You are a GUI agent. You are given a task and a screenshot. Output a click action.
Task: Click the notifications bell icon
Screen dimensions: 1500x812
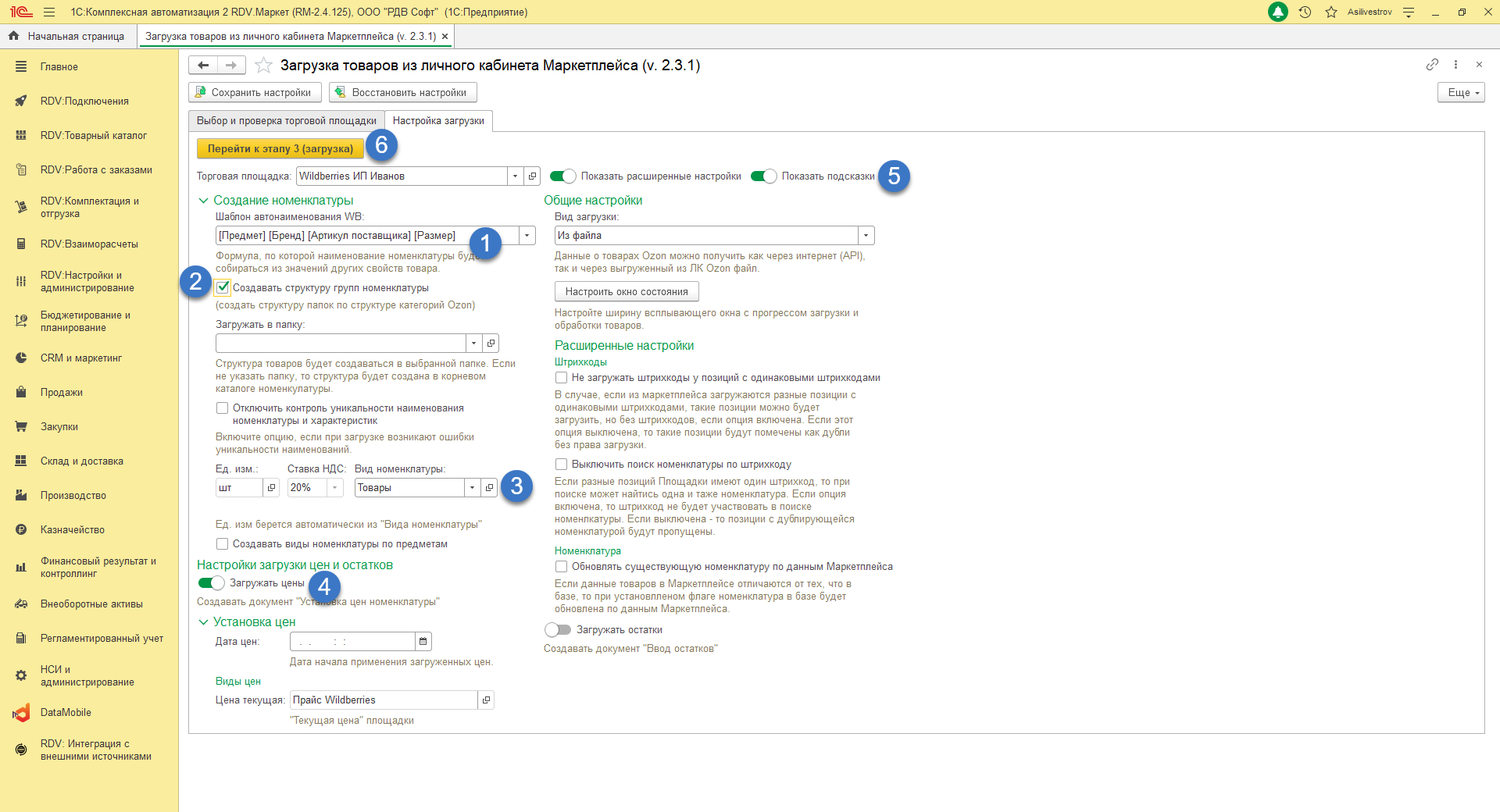click(1278, 12)
